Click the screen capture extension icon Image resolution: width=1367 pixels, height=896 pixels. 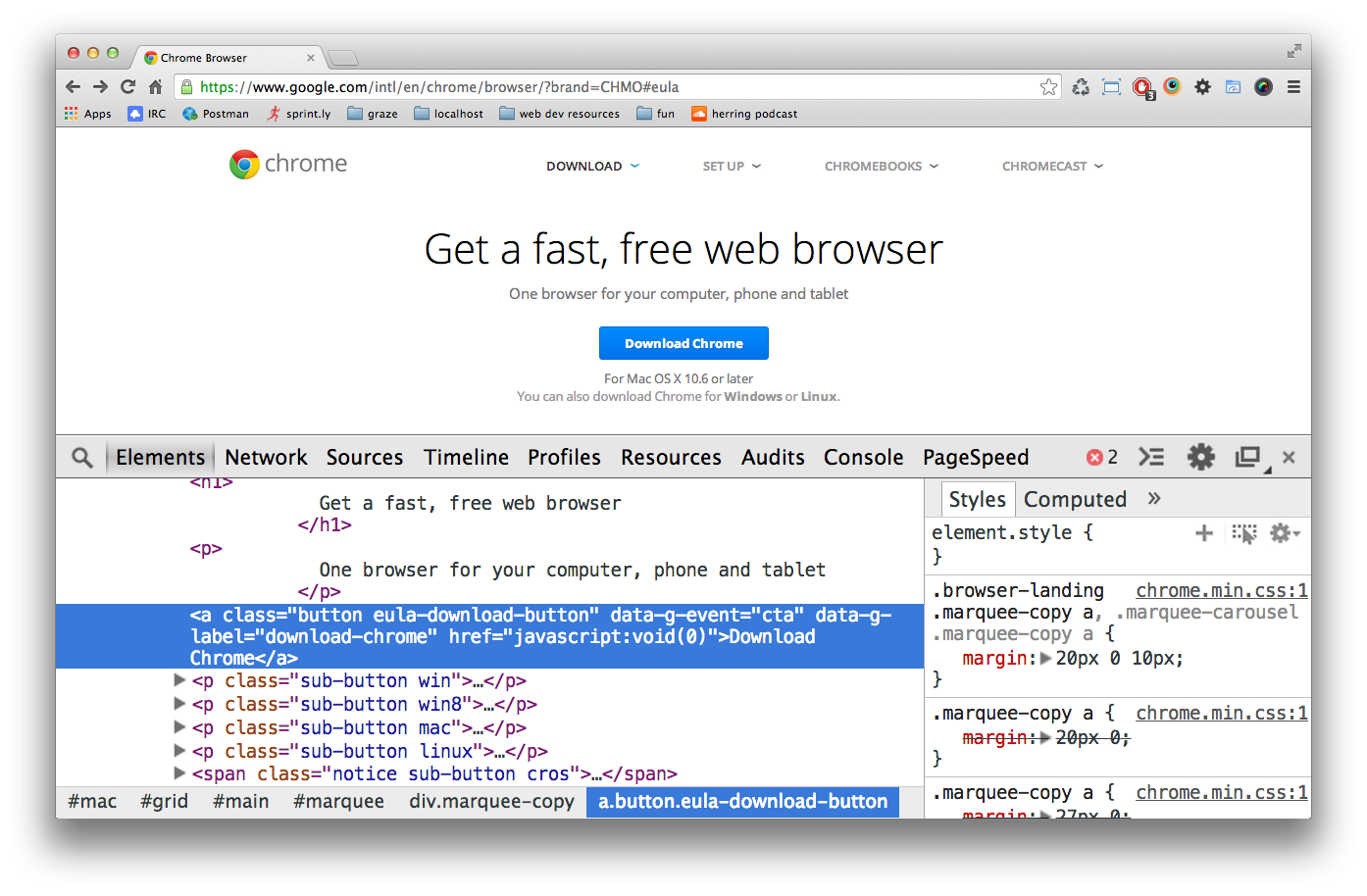click(1111, 87)
